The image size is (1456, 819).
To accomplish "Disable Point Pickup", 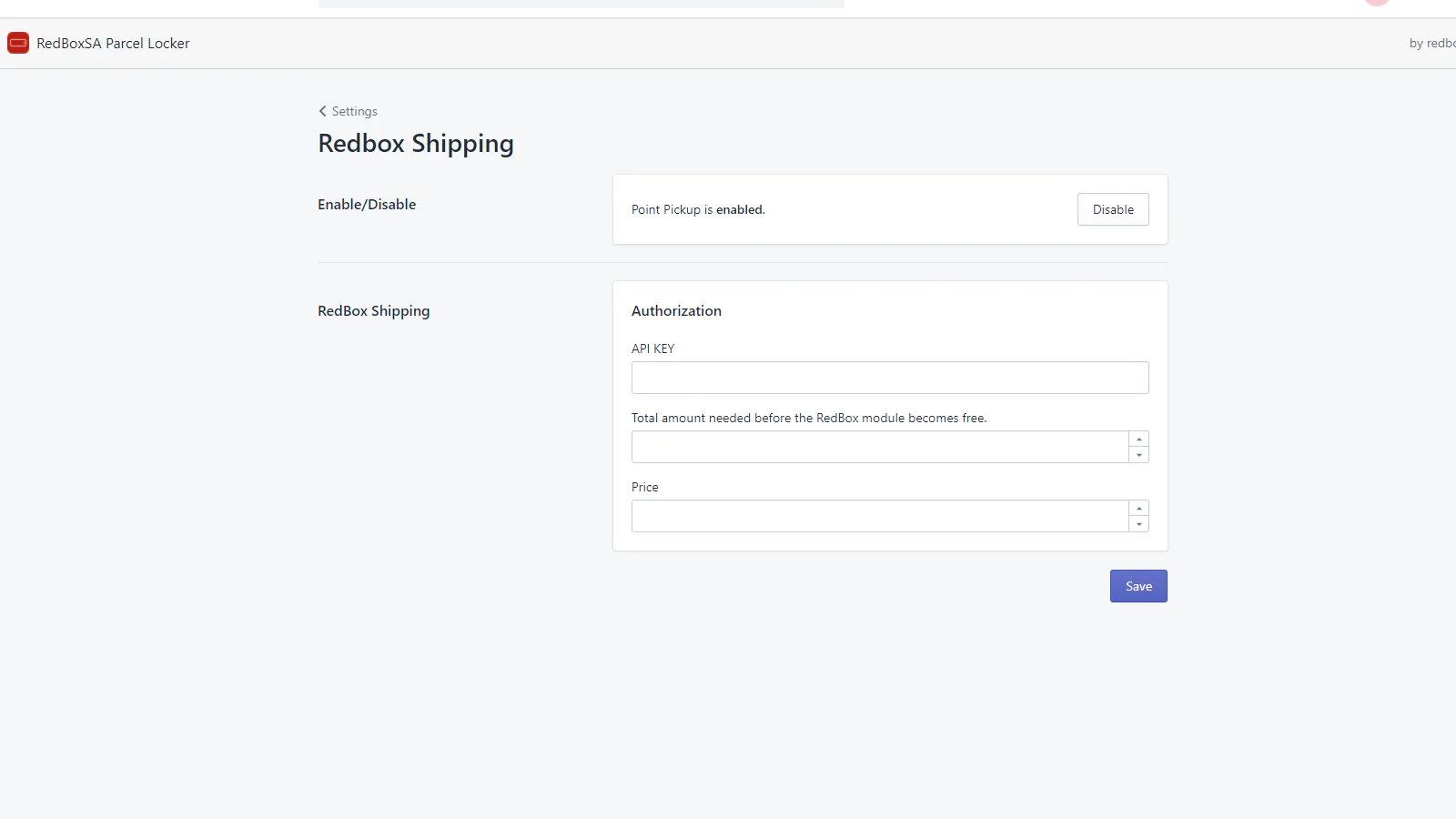I will [1113, 209].
